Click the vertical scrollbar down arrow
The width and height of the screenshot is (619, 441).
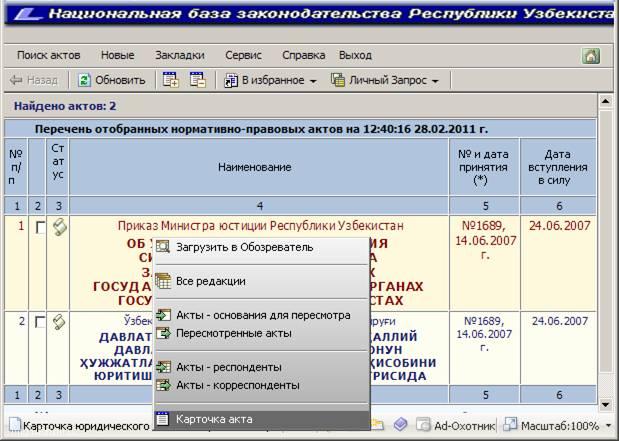[x=605, y=405]
